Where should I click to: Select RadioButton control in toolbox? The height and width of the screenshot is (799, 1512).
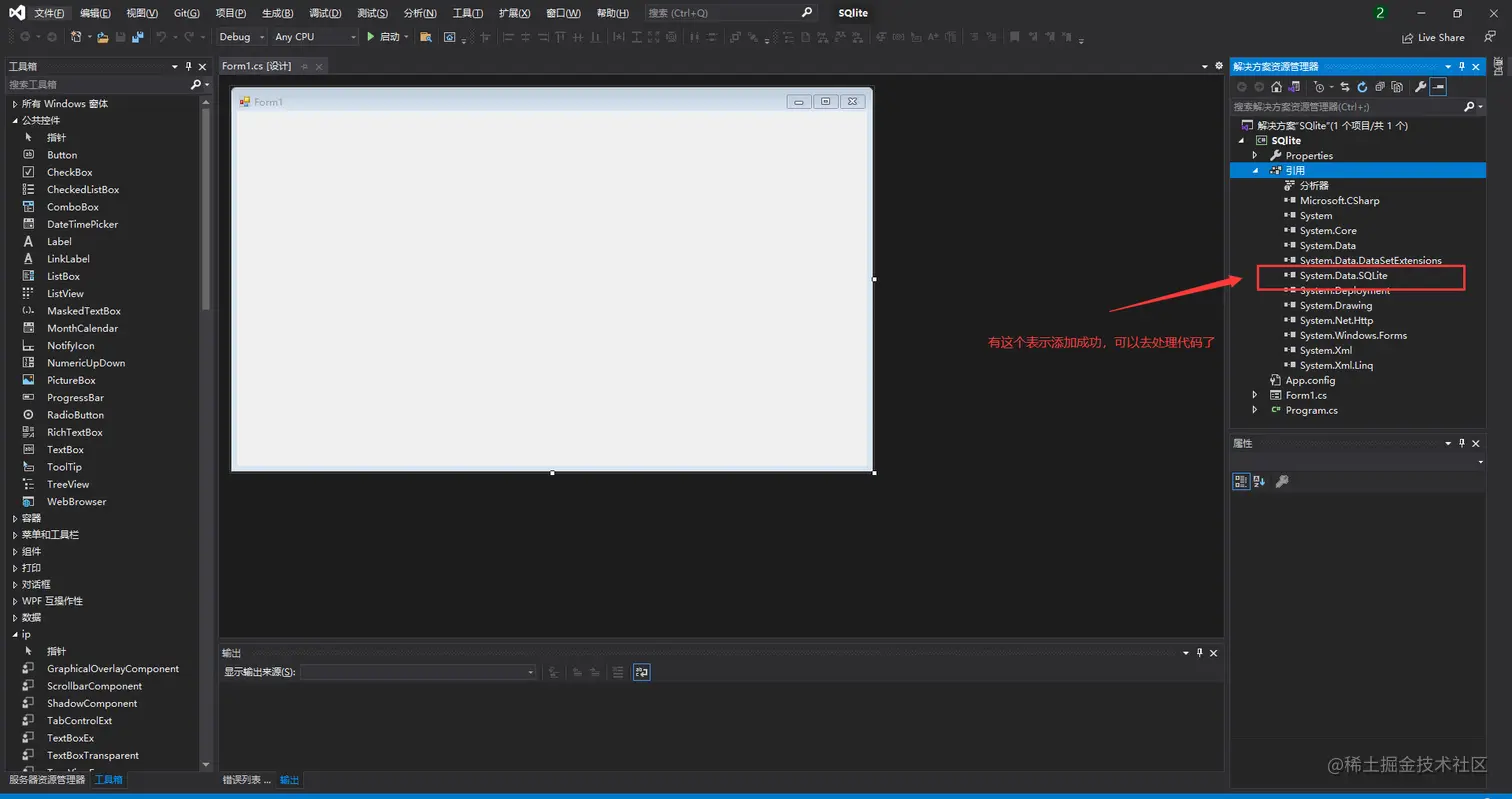[75, 415]
